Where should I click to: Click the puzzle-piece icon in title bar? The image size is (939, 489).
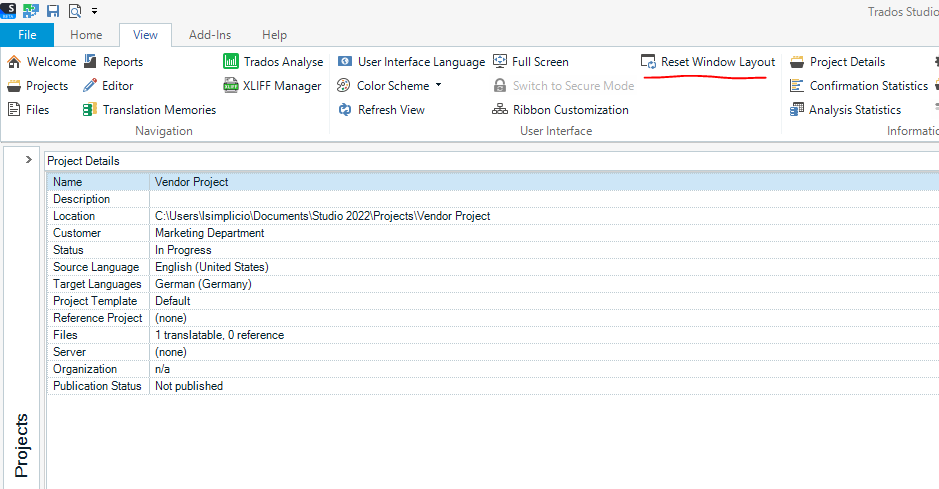(31, 11)
